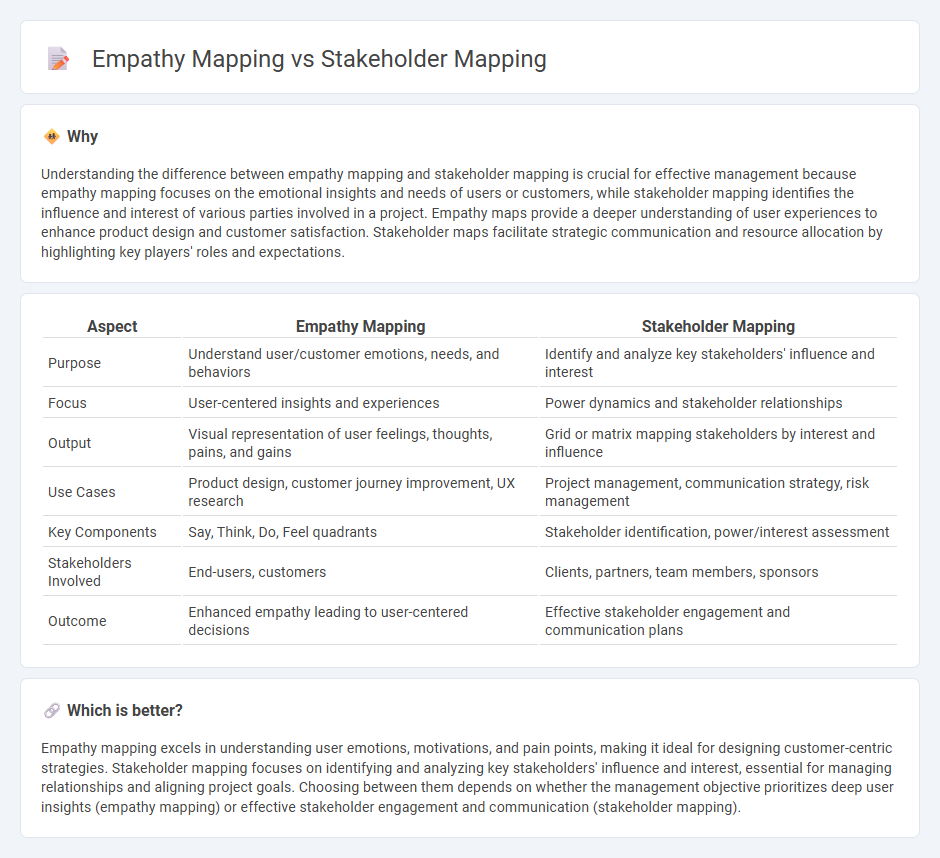Click the 'Empathy Mapping' column header
The width and height of the screenshot is (940, 858).
pyautogui.click(x=360, y=326)
